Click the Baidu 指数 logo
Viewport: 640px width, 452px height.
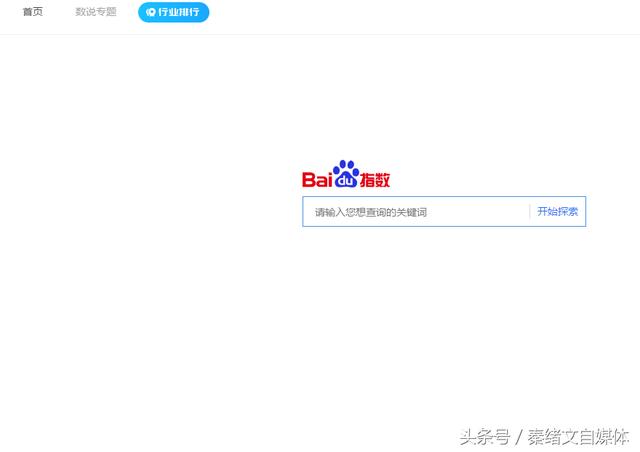click(x=346, y=174)
